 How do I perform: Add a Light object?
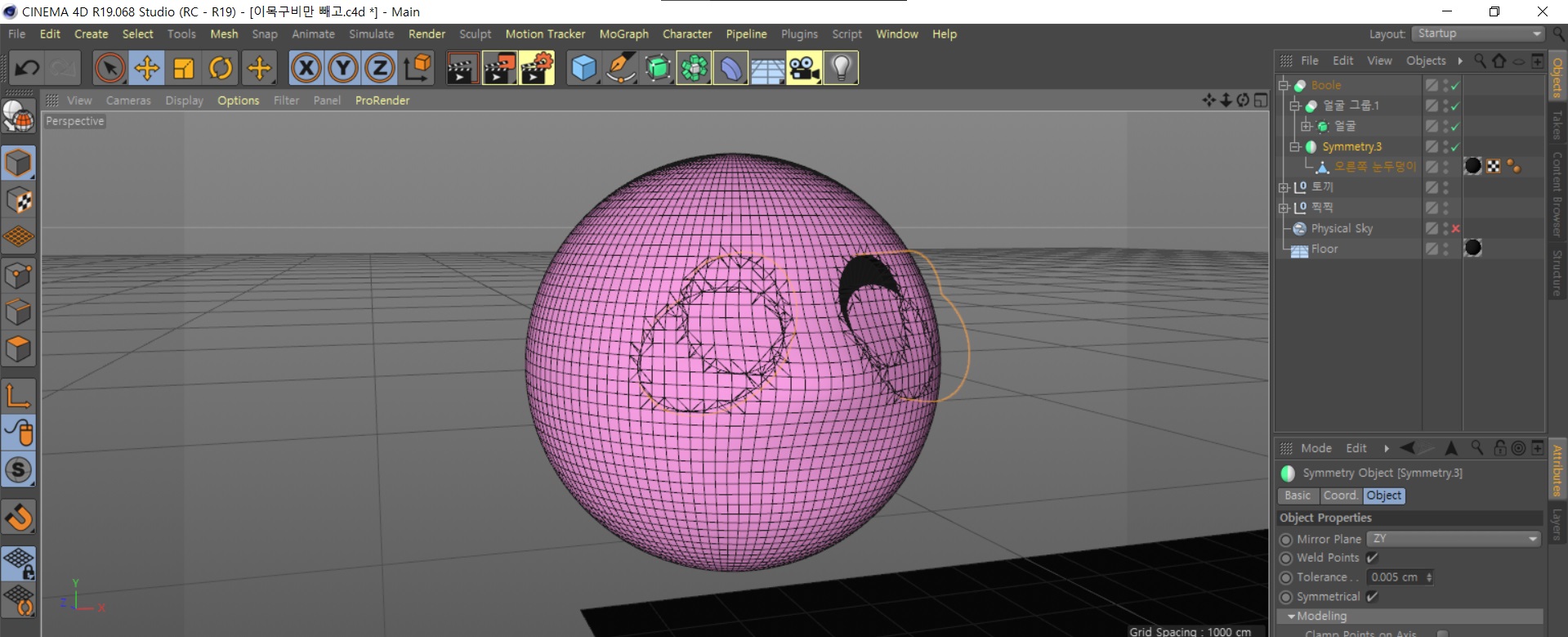[841, 68]
